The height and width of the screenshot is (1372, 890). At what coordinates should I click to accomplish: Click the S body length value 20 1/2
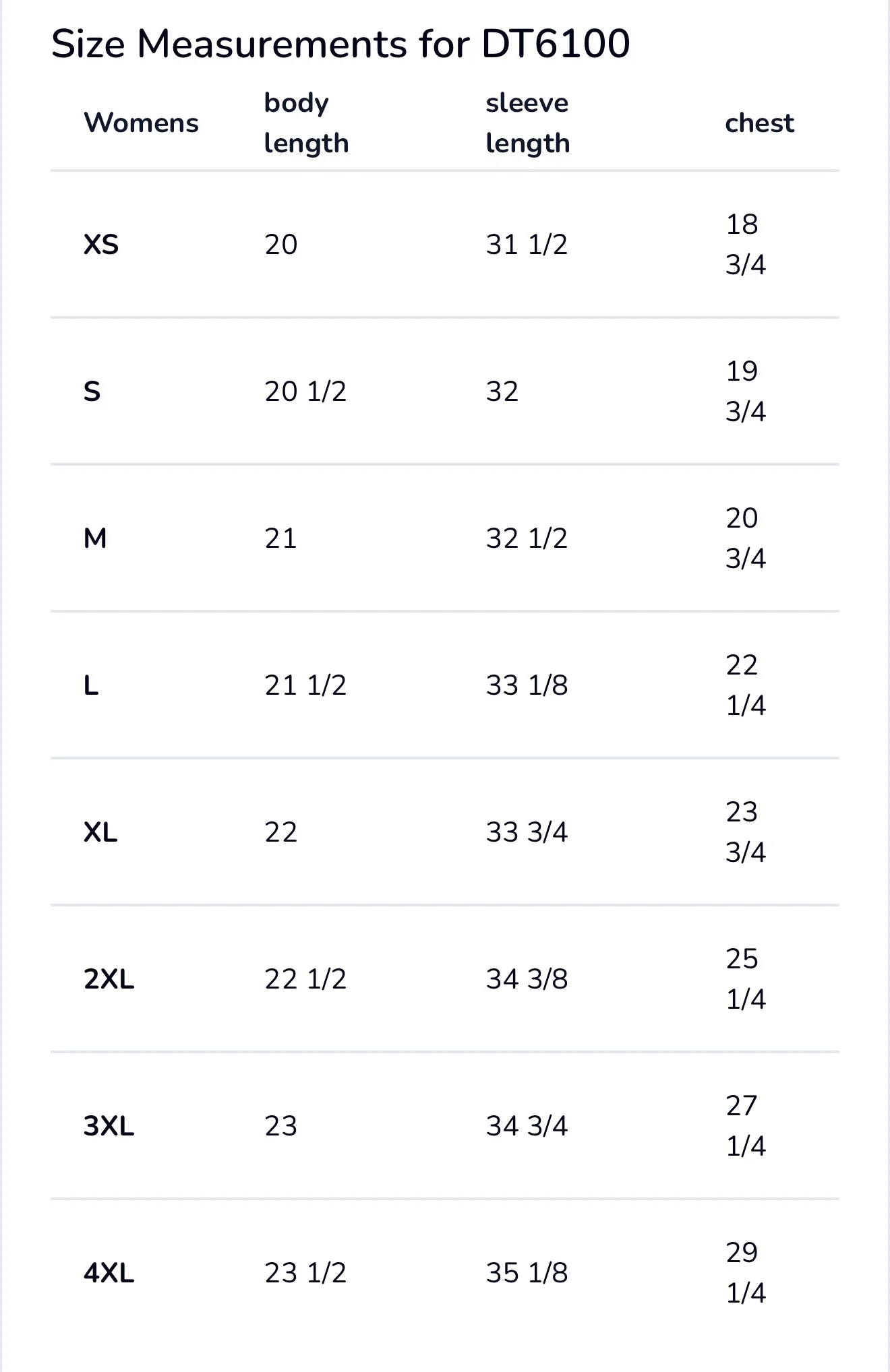pos(305,392)
